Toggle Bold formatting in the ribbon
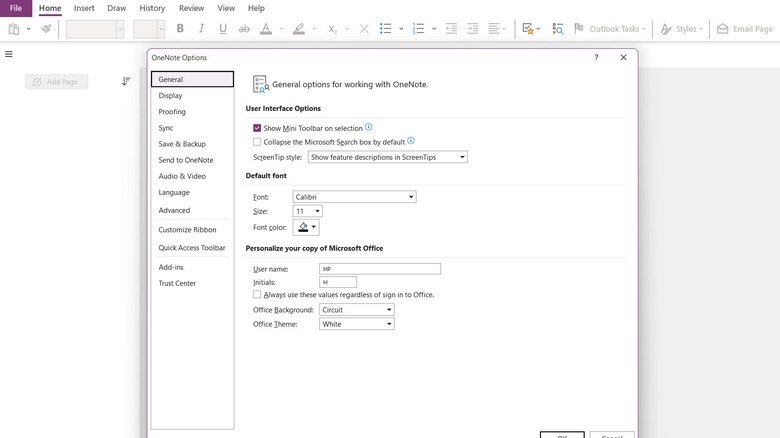Screen dimensions: 780x438 click(180, 29)
